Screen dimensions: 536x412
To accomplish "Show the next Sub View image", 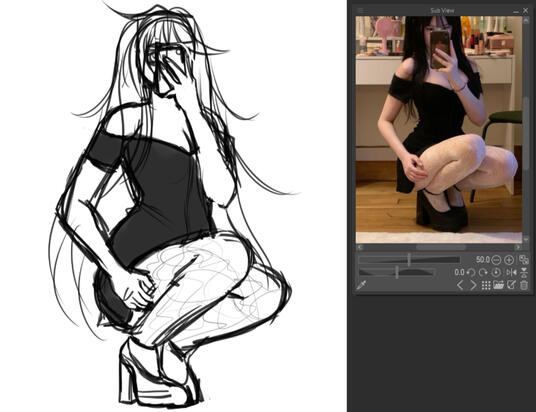I will tap(473, 285).
